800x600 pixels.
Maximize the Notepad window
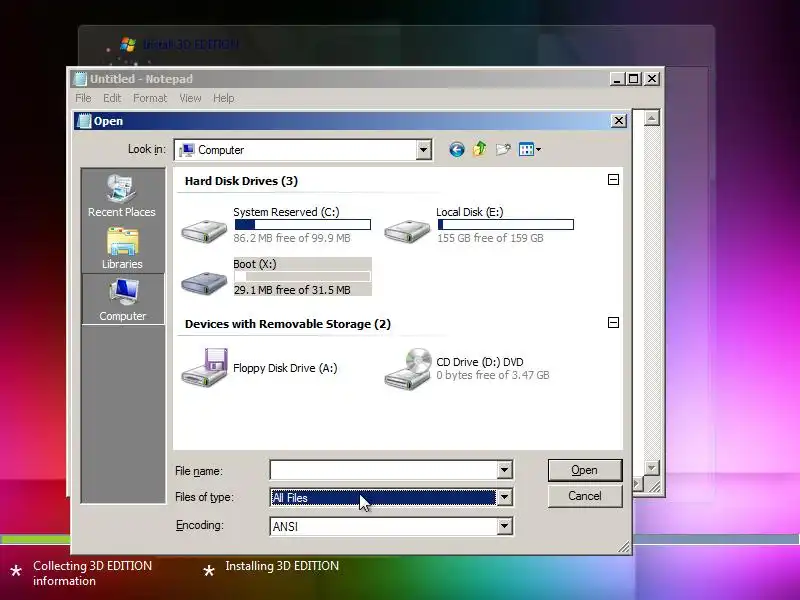coord(634,79)
